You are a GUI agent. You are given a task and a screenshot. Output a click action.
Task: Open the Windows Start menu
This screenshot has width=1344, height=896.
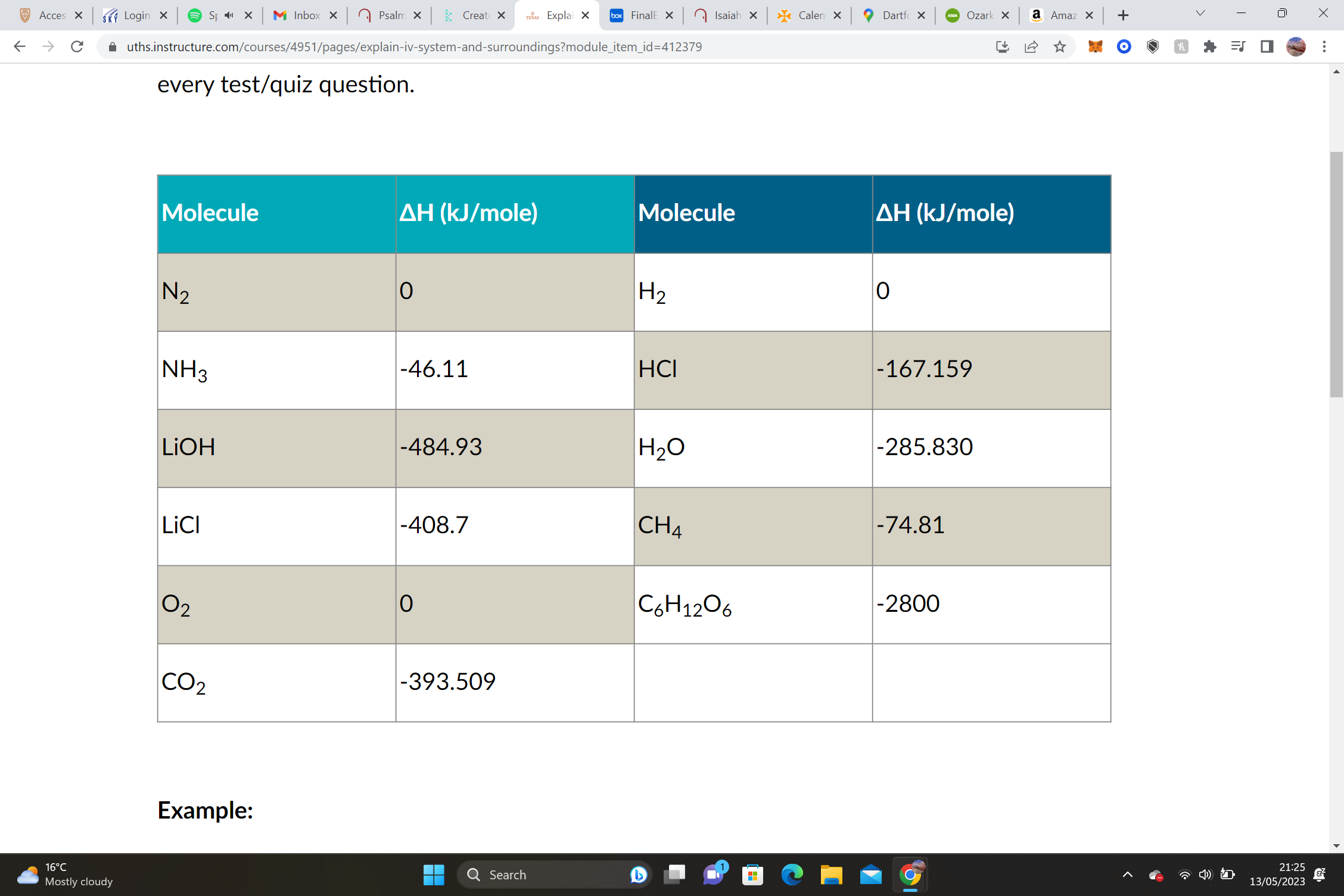click(434, 875)
